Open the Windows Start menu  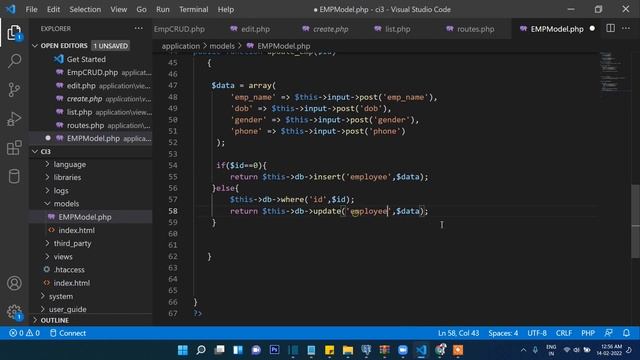(182, 350)
